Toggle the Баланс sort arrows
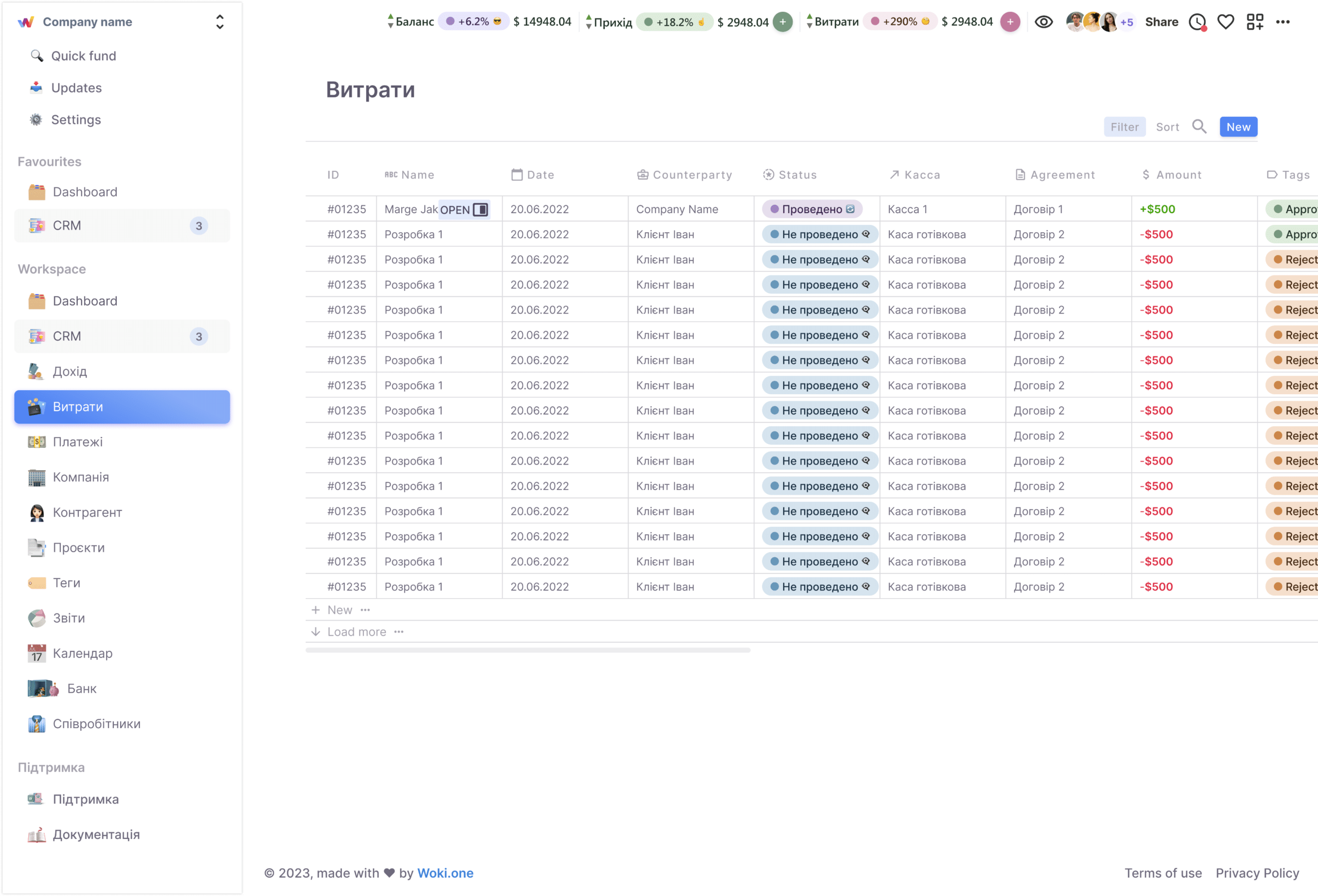1318x896 pixels. tap(390, 22)
